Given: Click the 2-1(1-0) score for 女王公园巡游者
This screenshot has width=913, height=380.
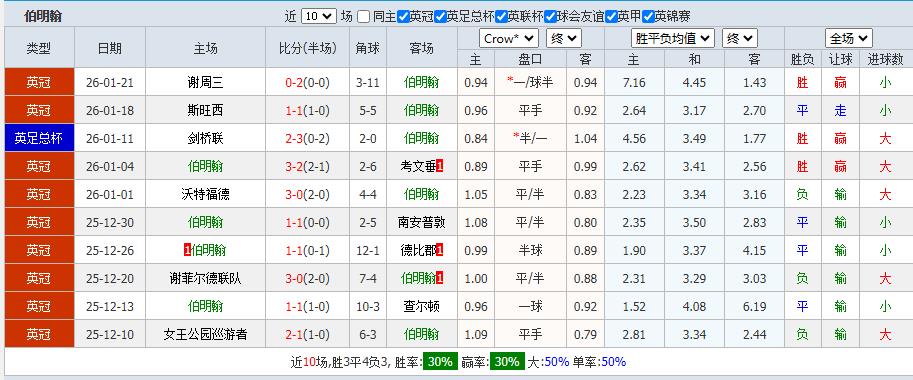Looking at the screenshot, I should coord(307,334).
